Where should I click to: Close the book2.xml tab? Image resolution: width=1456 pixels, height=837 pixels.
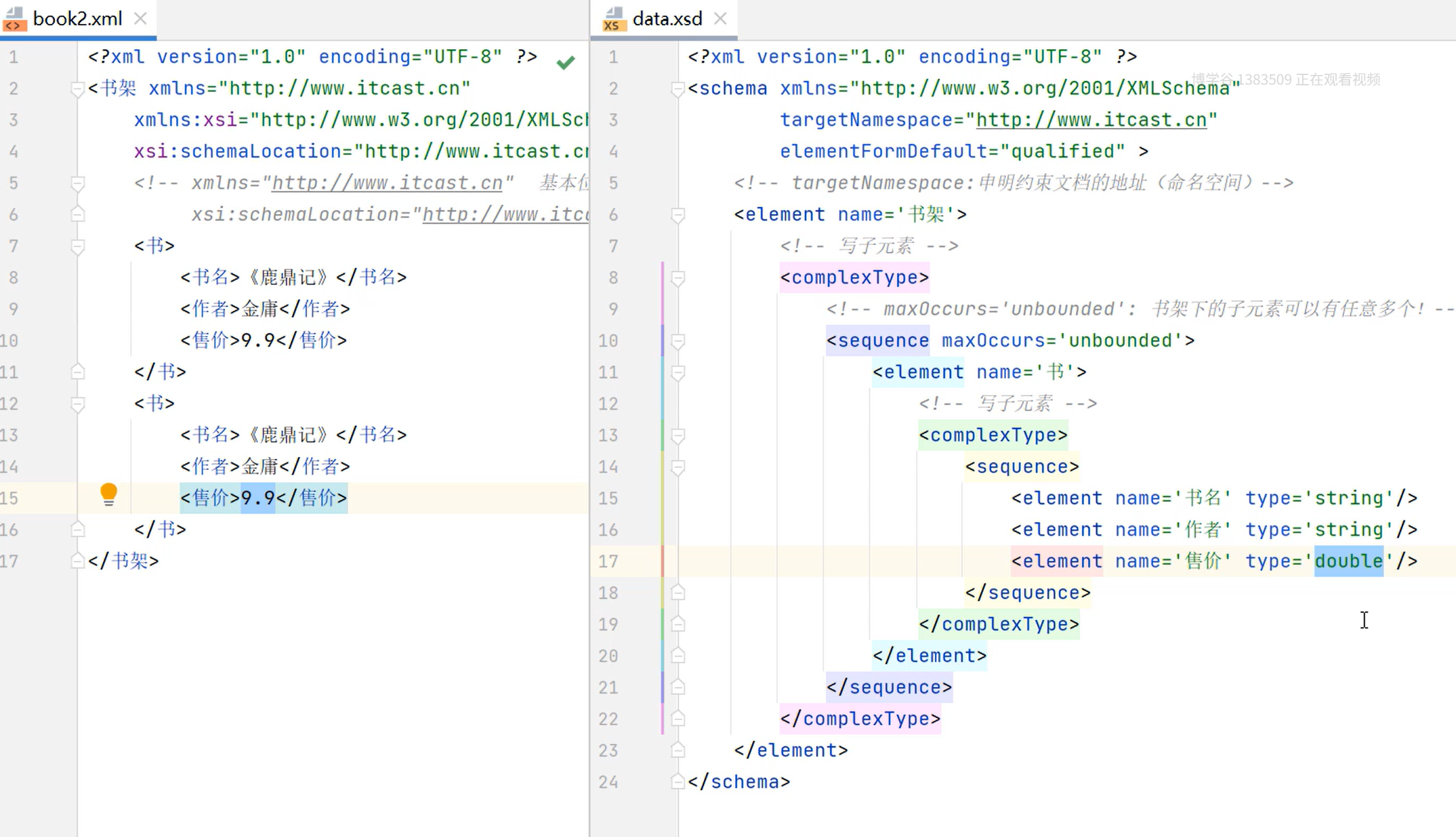(140, 19)
